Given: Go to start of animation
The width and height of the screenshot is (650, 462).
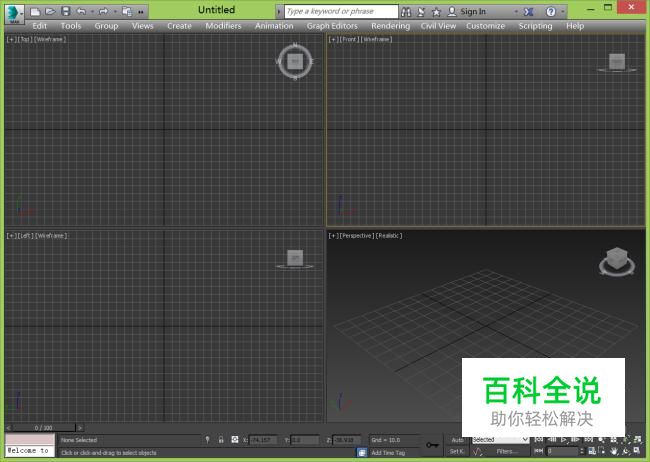Looking at the screenshot, I should click(x=539, y=440).
